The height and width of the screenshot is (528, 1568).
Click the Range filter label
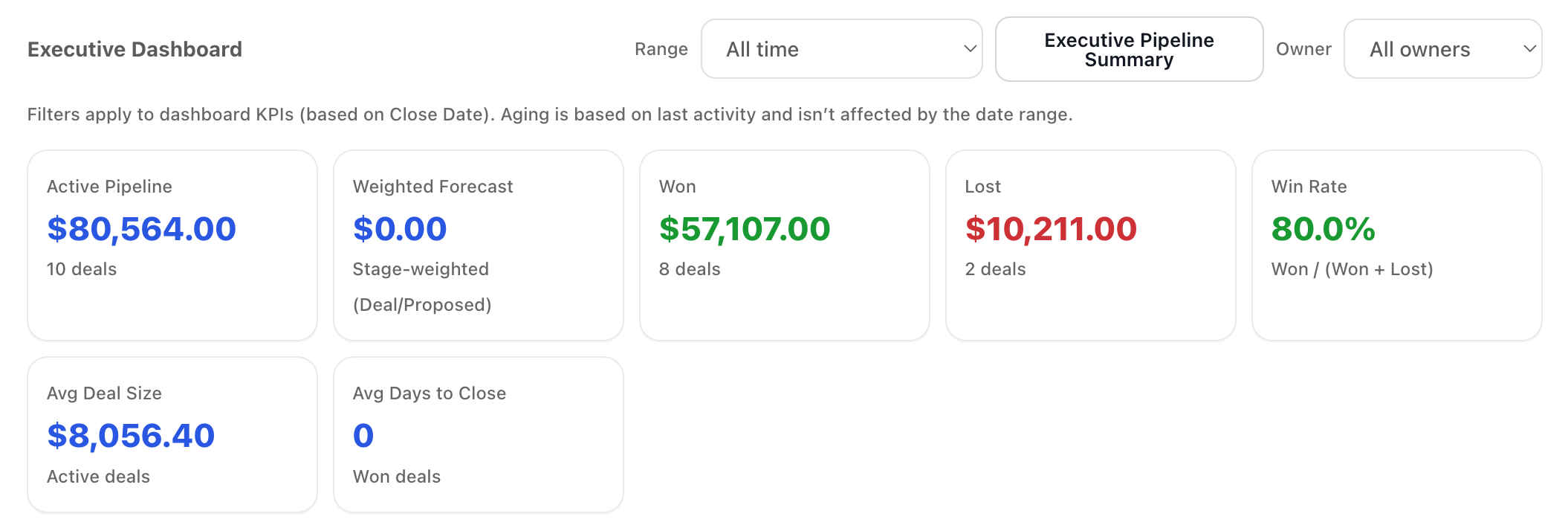tap(661, 49)
